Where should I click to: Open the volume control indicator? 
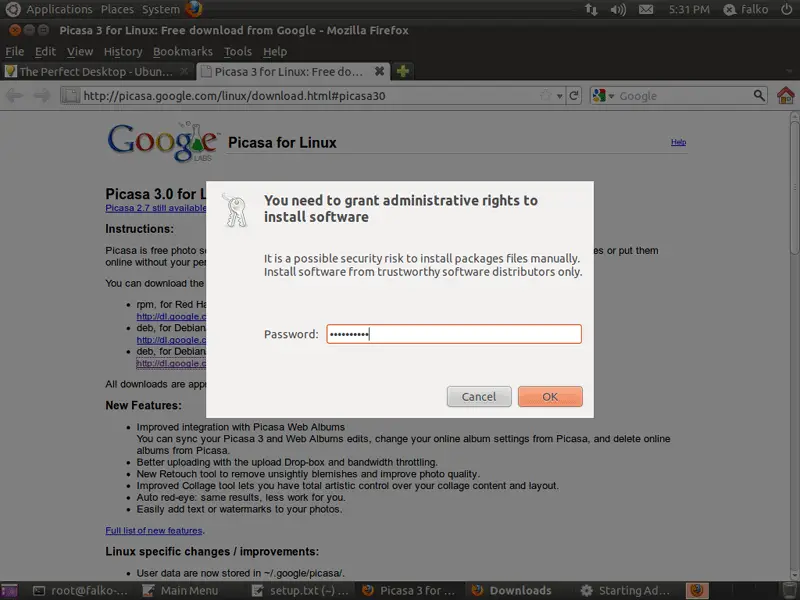pos(618,9)
